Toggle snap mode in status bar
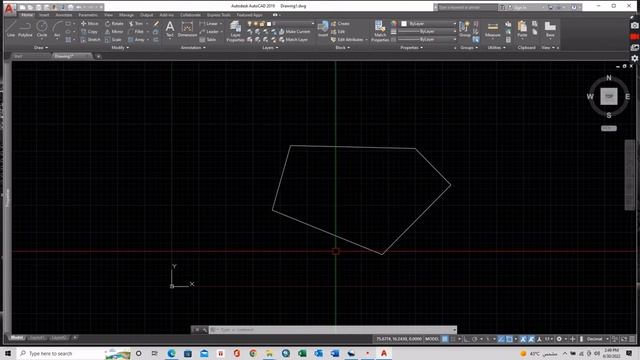Image resolution: width=640 pixels, height=360 pixels. [x=453, y=339]
